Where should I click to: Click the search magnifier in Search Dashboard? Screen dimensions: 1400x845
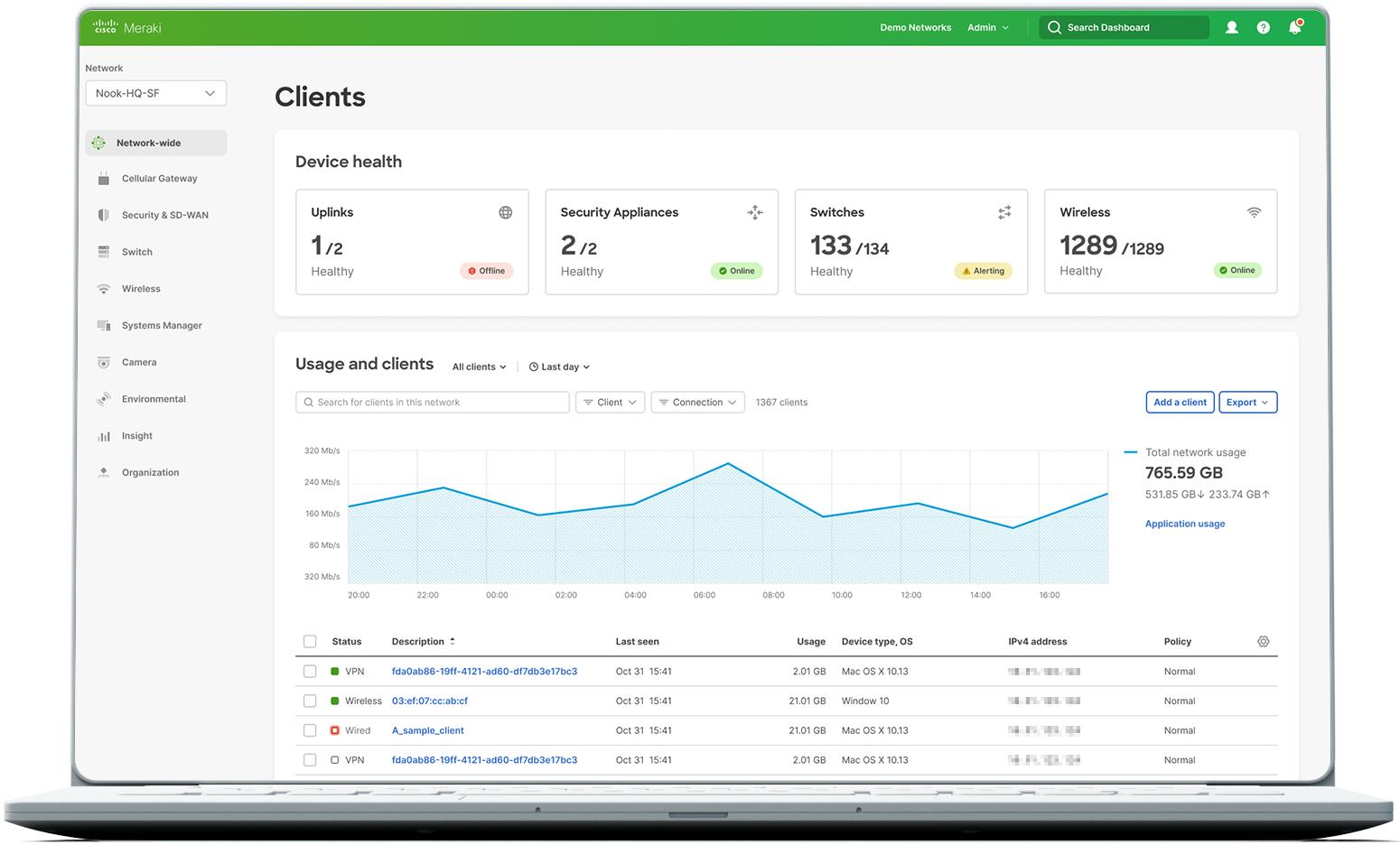click(1054, 27)
